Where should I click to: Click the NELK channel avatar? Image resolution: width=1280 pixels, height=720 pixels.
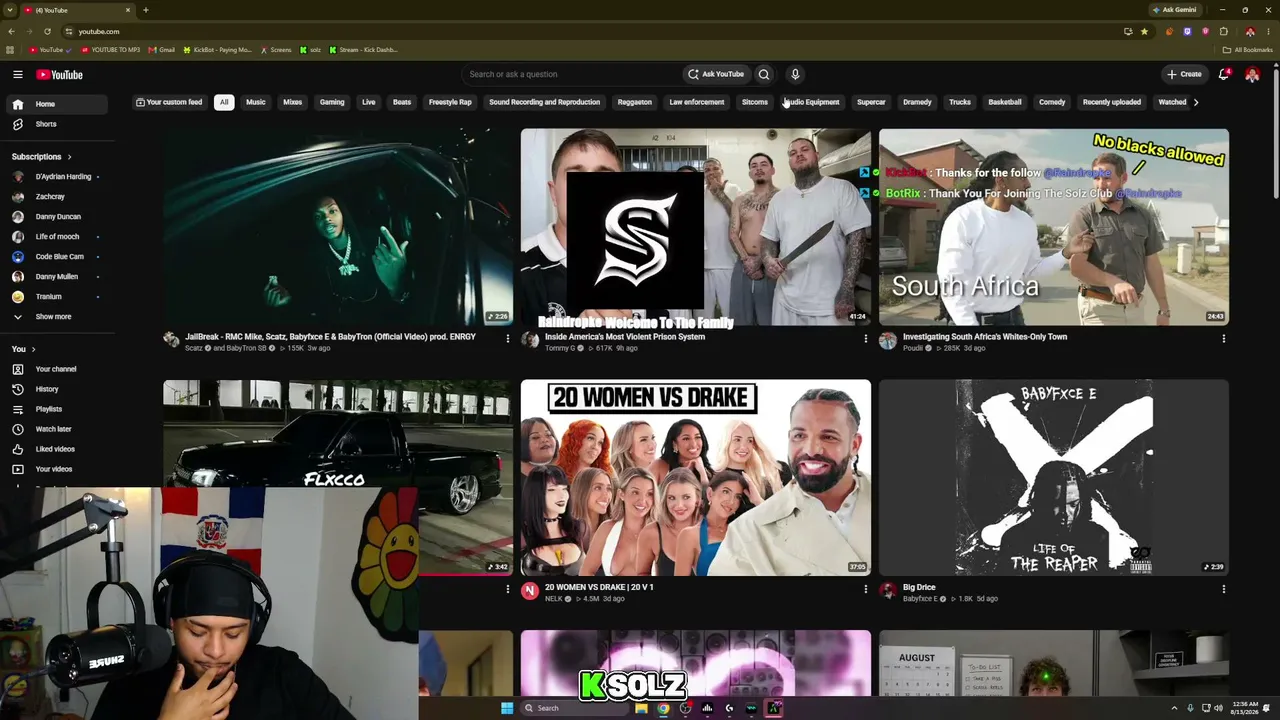(530, 591)
